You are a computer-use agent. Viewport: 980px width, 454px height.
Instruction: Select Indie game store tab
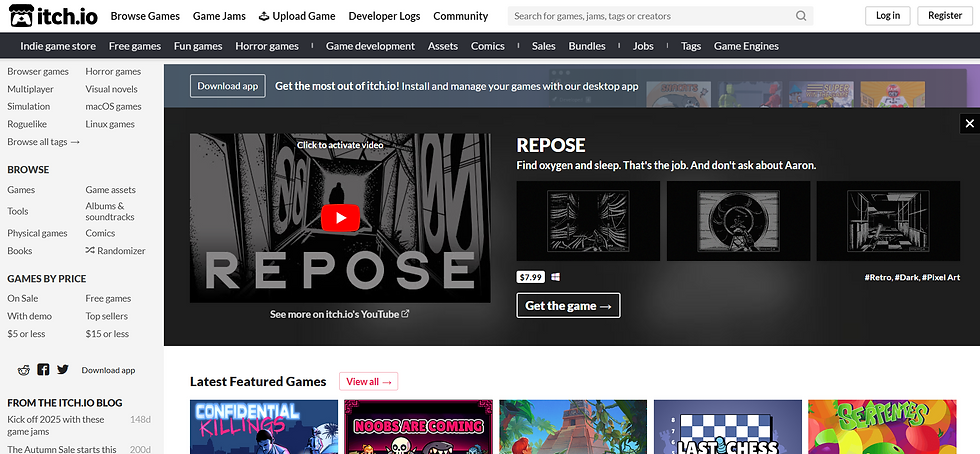(x=58, y=46)
